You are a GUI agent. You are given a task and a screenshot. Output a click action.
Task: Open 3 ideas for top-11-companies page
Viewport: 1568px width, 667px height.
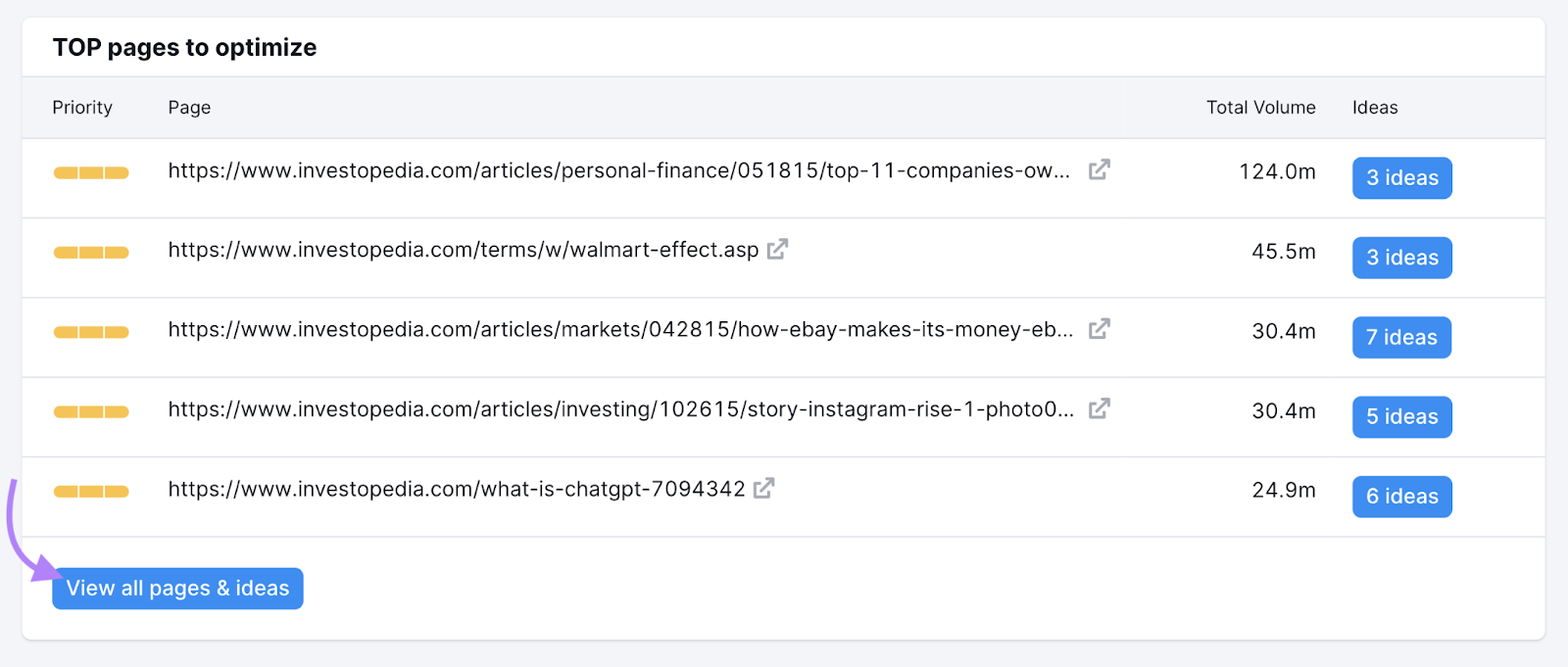coord(1401,177)
